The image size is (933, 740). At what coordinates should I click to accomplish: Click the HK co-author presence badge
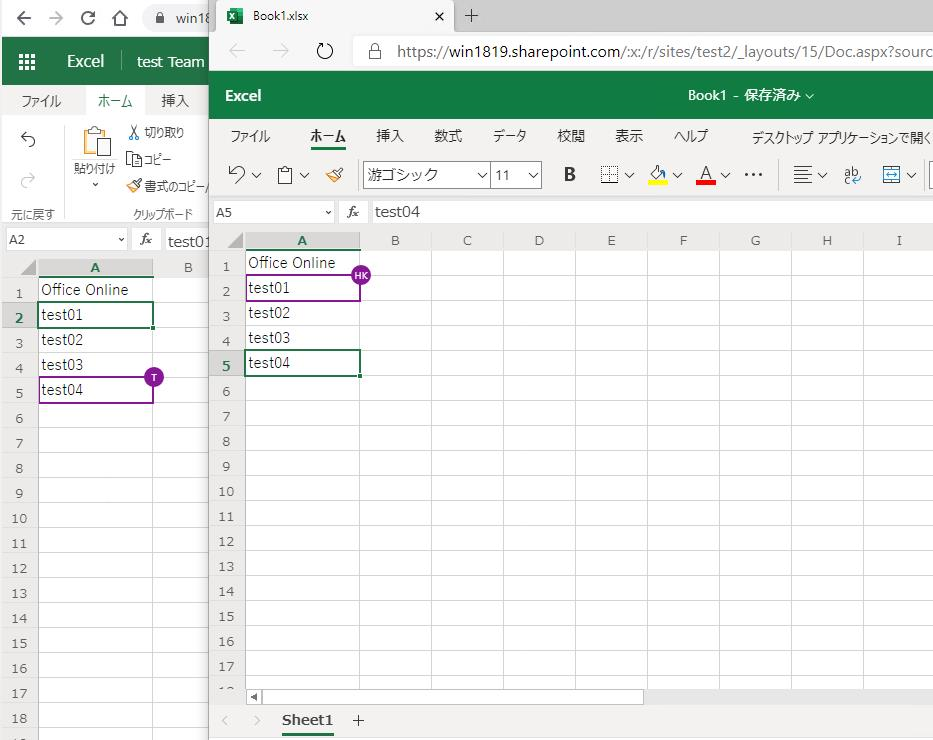tap(361, 275)
